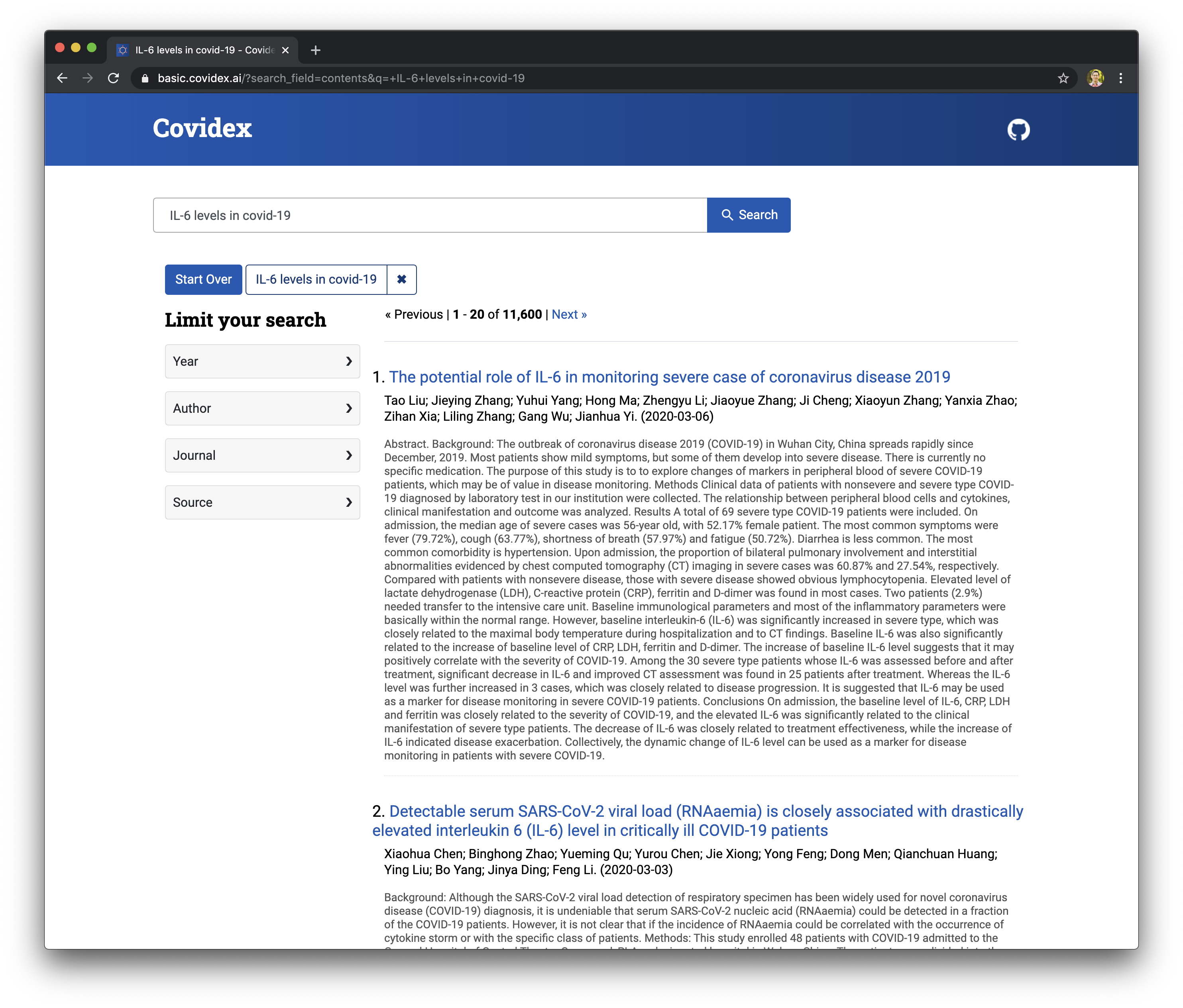Close the IL-6 levels tab
Viewport: 1183px width, 1008px height.
(x=285, y=50)
